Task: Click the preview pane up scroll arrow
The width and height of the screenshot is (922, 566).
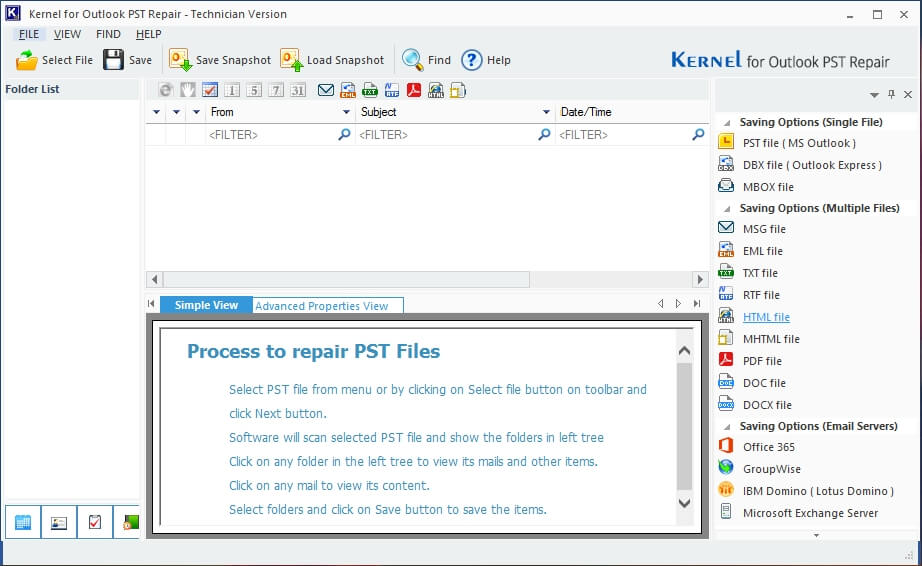Action: [684, 351]
